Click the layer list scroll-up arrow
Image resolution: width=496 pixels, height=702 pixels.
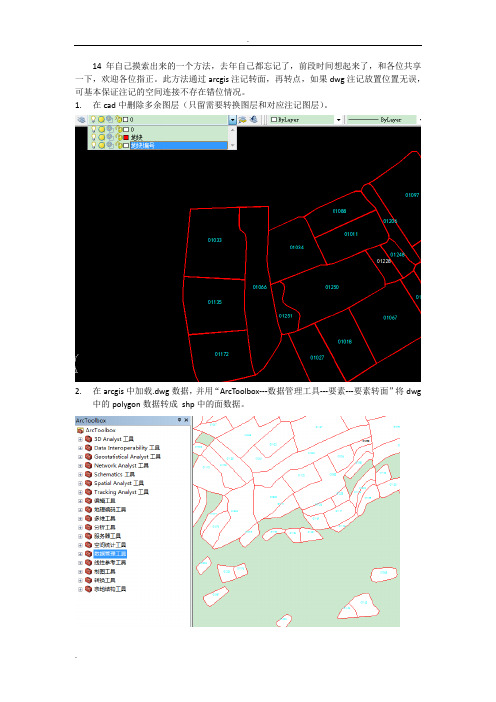coord(232,130)
